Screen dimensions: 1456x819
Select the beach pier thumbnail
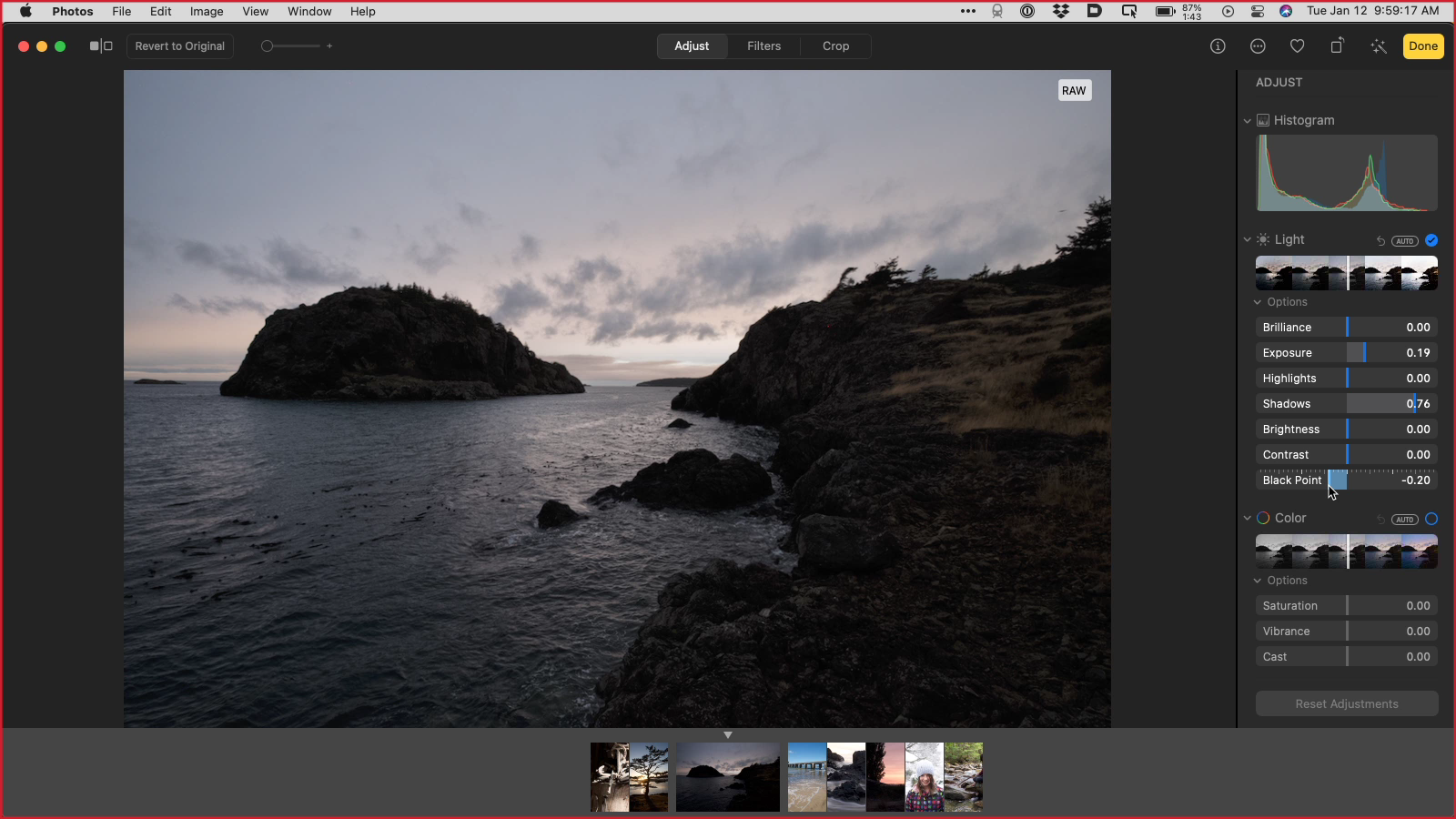pyautogui.click(x=807, y=777)
